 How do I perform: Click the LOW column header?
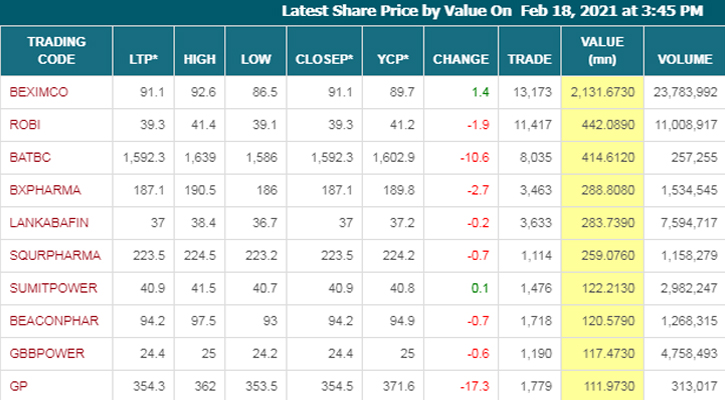[256, 59]
